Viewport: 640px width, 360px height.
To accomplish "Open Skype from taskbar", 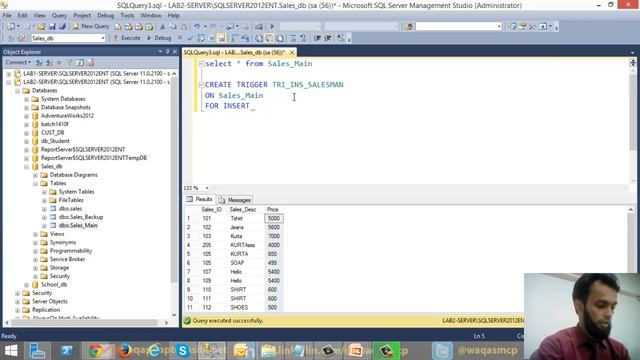I will click(x=183, y=351).
